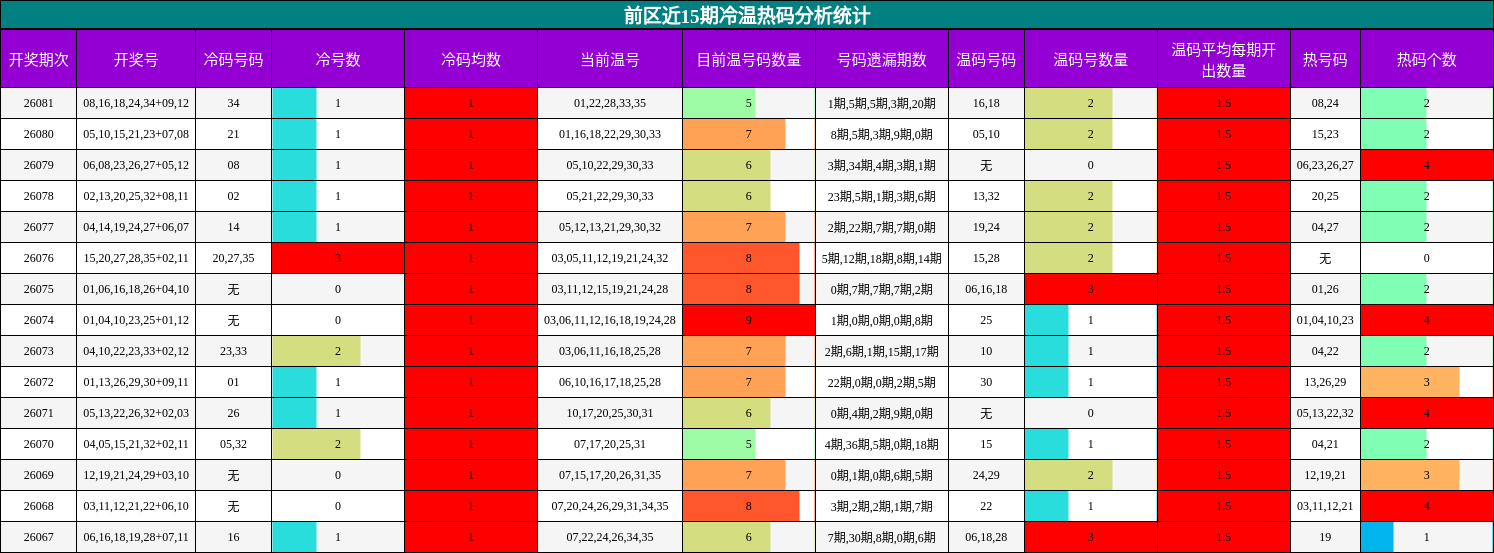The height and width of the screenshot is (553, 1494).
Task: Click the 当前温号 column header
Action: (610, 59)
